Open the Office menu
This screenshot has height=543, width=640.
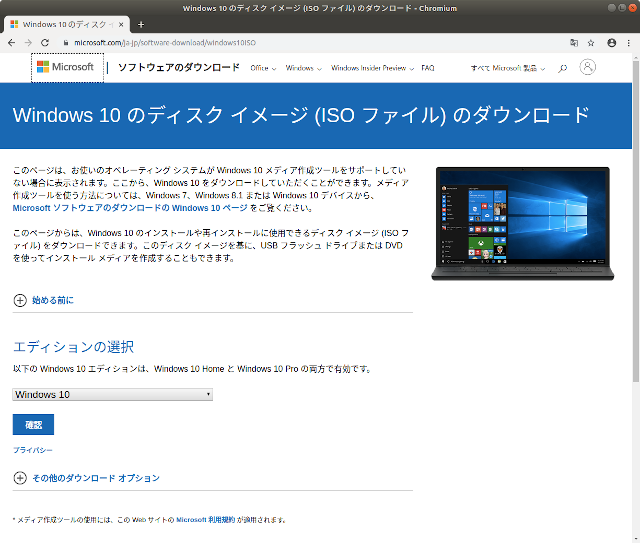(263, 68)
